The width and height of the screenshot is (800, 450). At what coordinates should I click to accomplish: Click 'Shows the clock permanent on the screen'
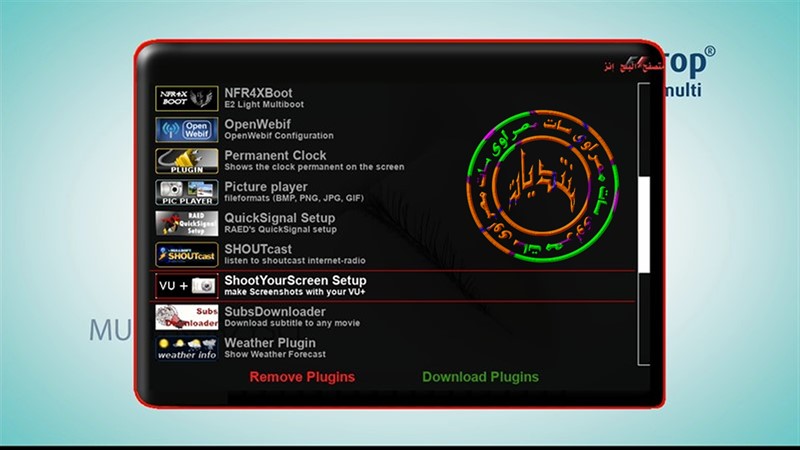click(x=314, y=167)
